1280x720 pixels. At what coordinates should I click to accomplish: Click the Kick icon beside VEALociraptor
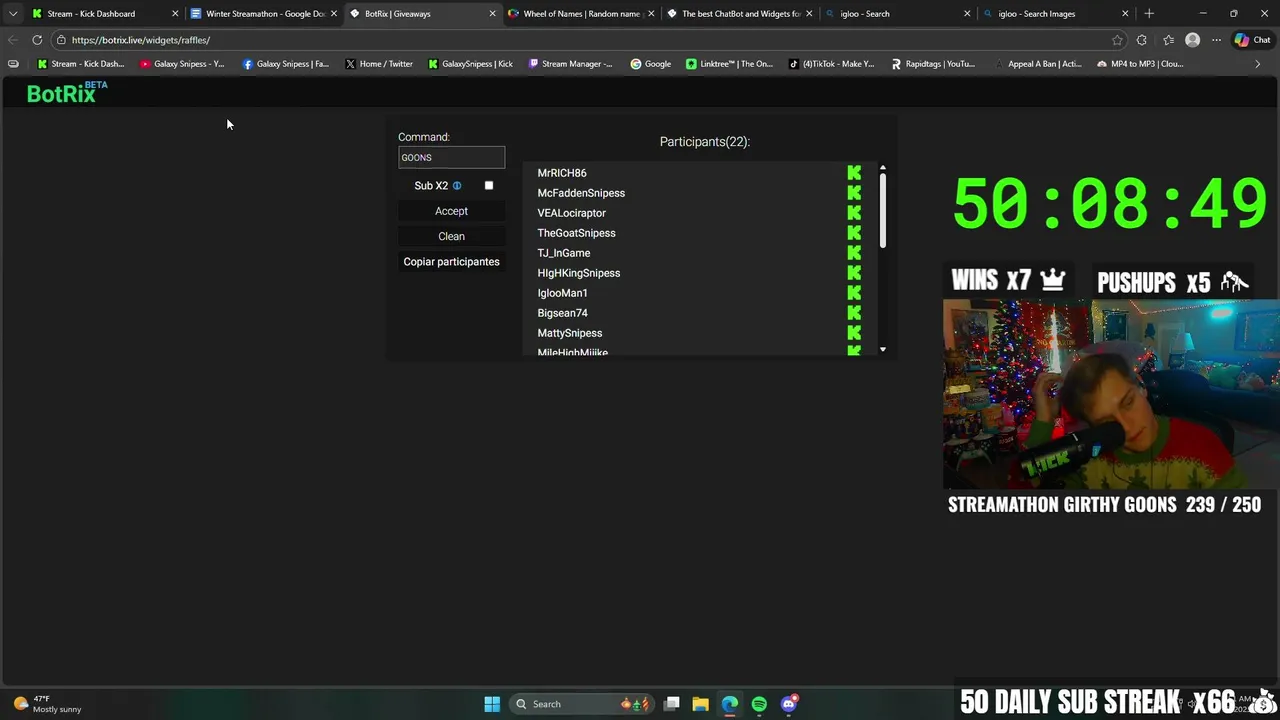pyautogui.click(x=854, y=213)
